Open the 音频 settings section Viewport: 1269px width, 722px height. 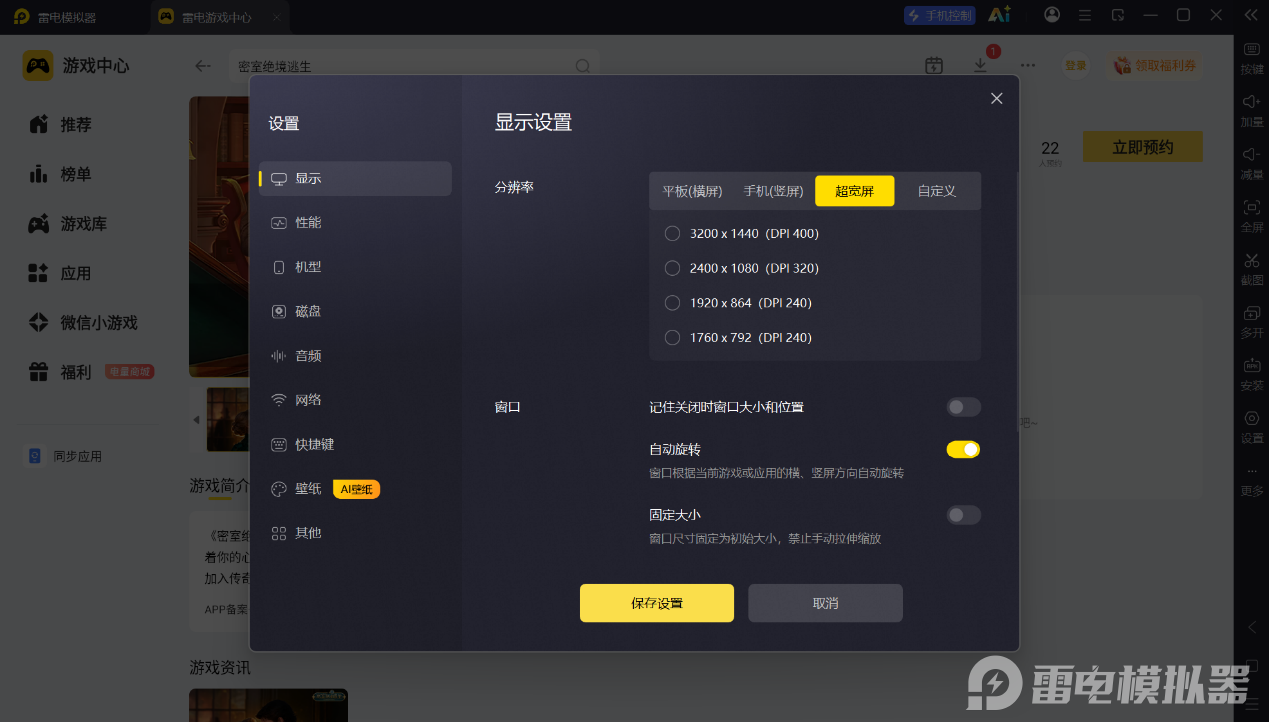[355, 356]
